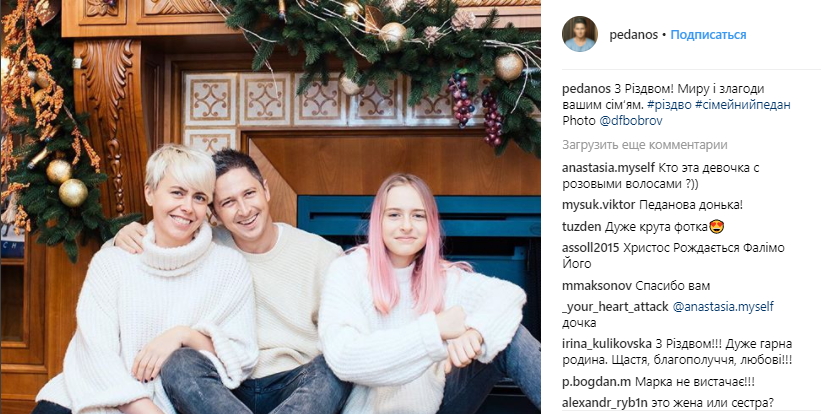This screenshot has width=826, height=414.
Task: Open commenter mmaksonov's profile
Action: pyautogui.click(x=597, y=286)
